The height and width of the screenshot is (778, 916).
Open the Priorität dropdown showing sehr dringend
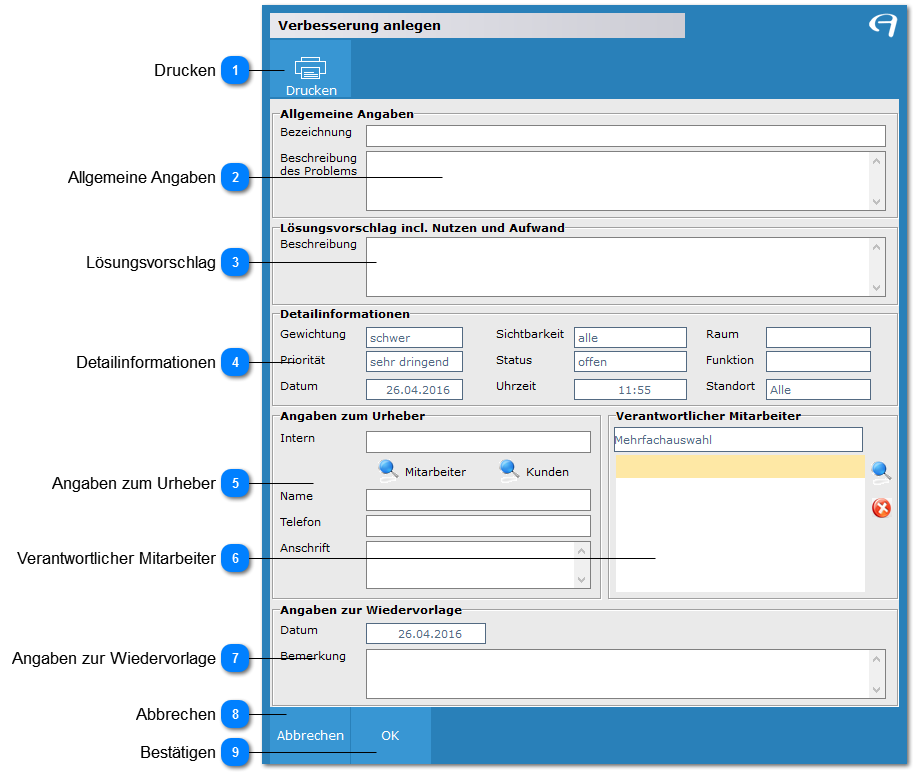point(414,362)
